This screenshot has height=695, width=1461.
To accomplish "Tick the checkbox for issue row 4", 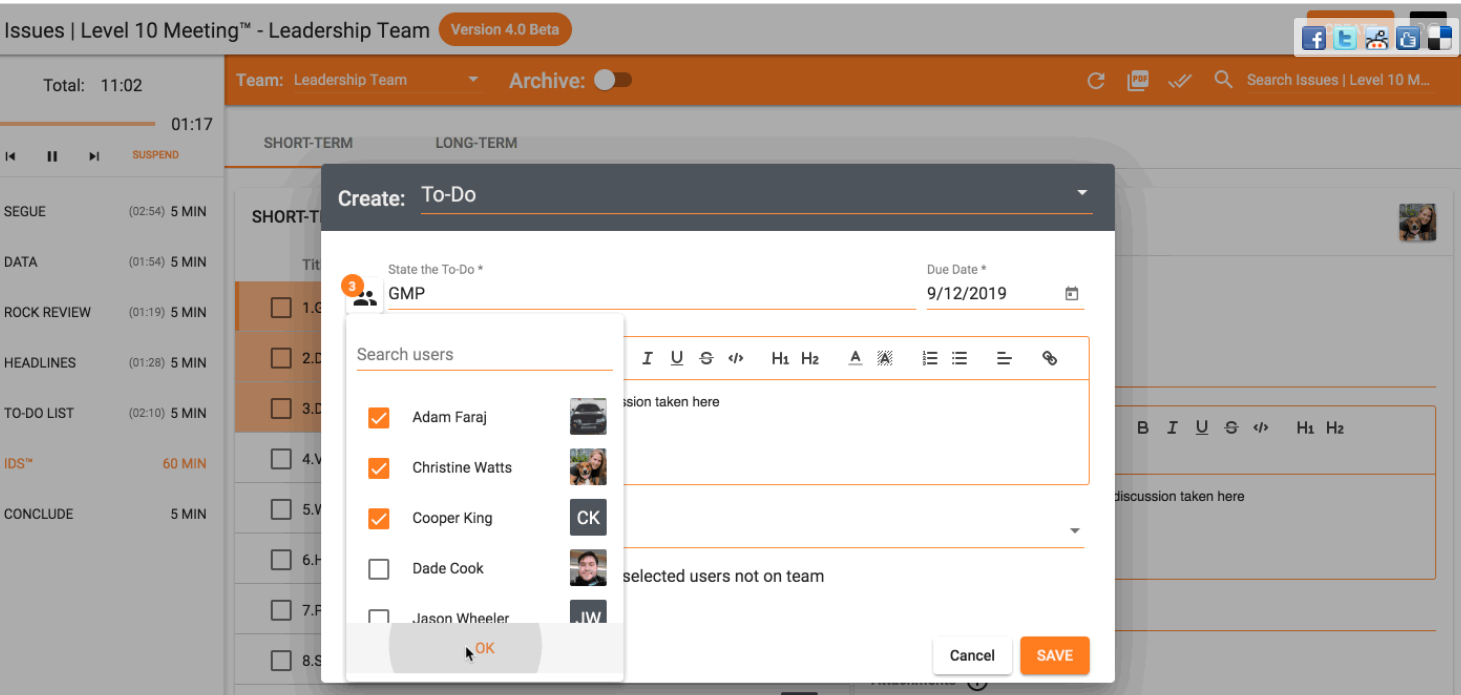I will [281, 459].
